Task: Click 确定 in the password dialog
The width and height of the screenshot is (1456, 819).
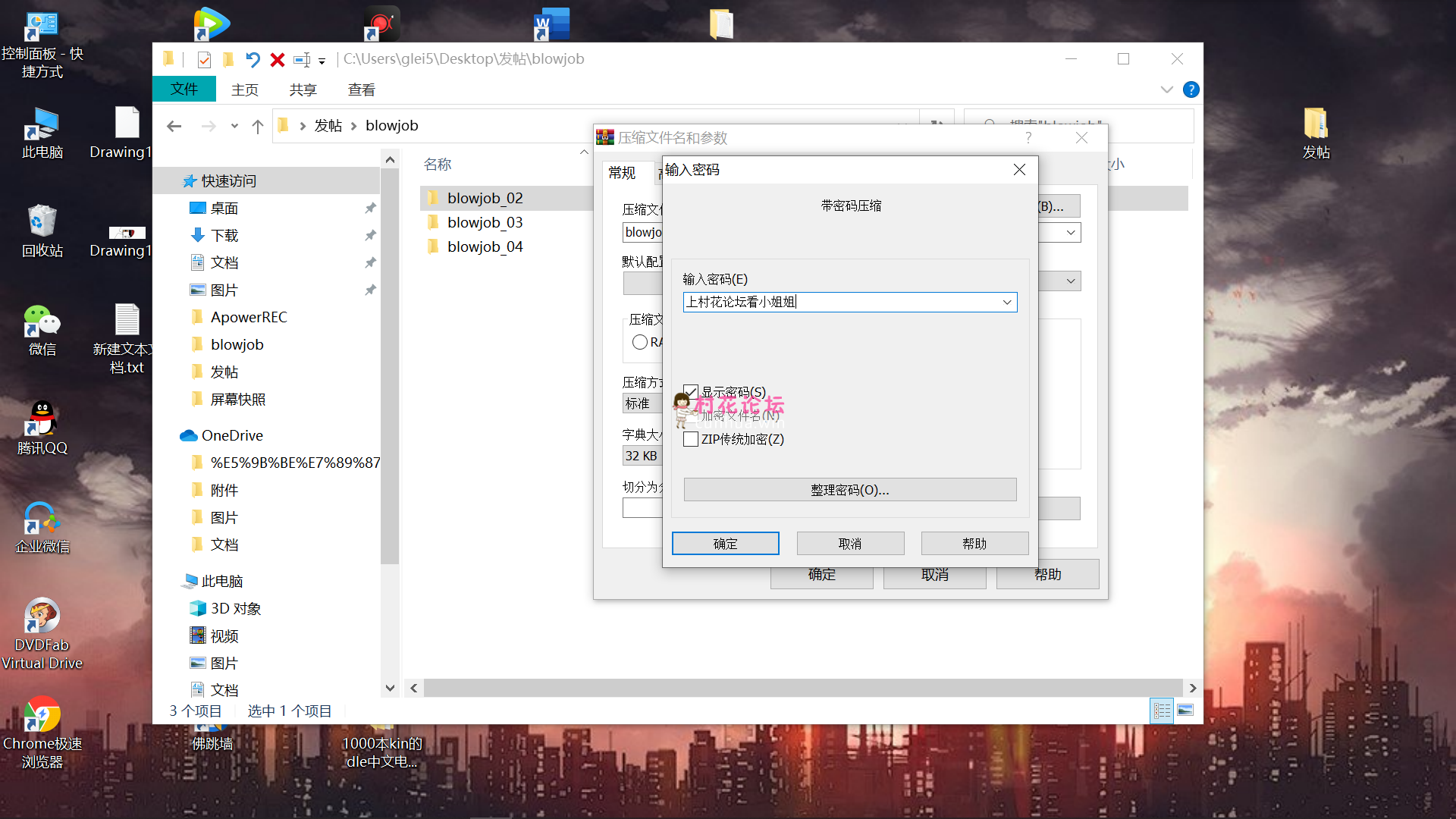Action: pyautogui.click(x=725, y=544)
